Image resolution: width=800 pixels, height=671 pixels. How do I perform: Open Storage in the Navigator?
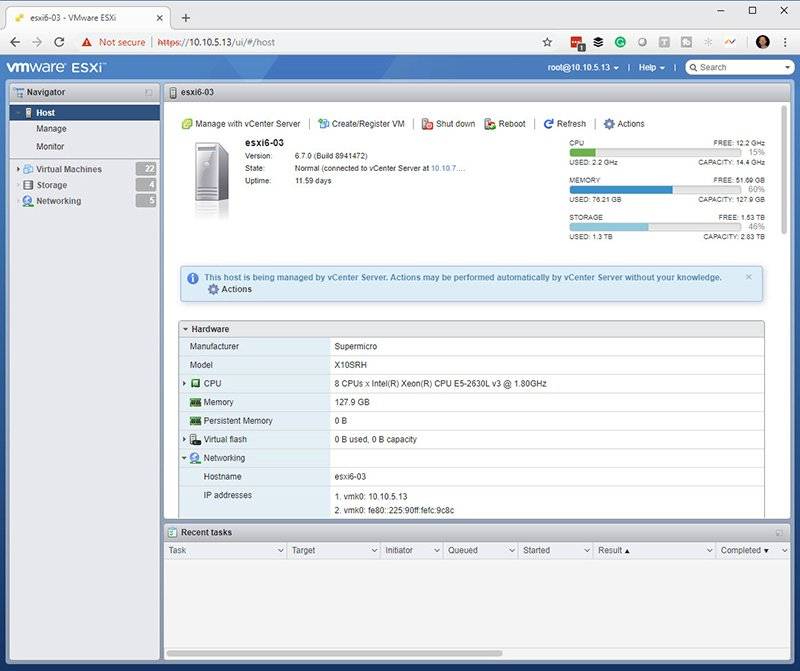pos(49,185)
